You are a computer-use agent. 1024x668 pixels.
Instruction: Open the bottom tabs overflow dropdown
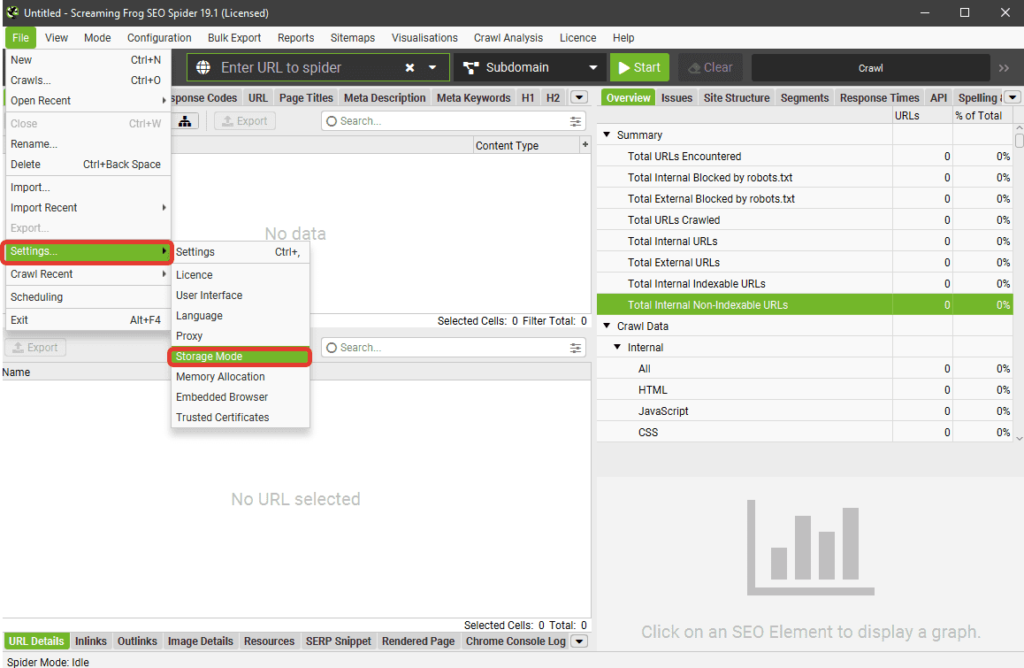point(579,641)
